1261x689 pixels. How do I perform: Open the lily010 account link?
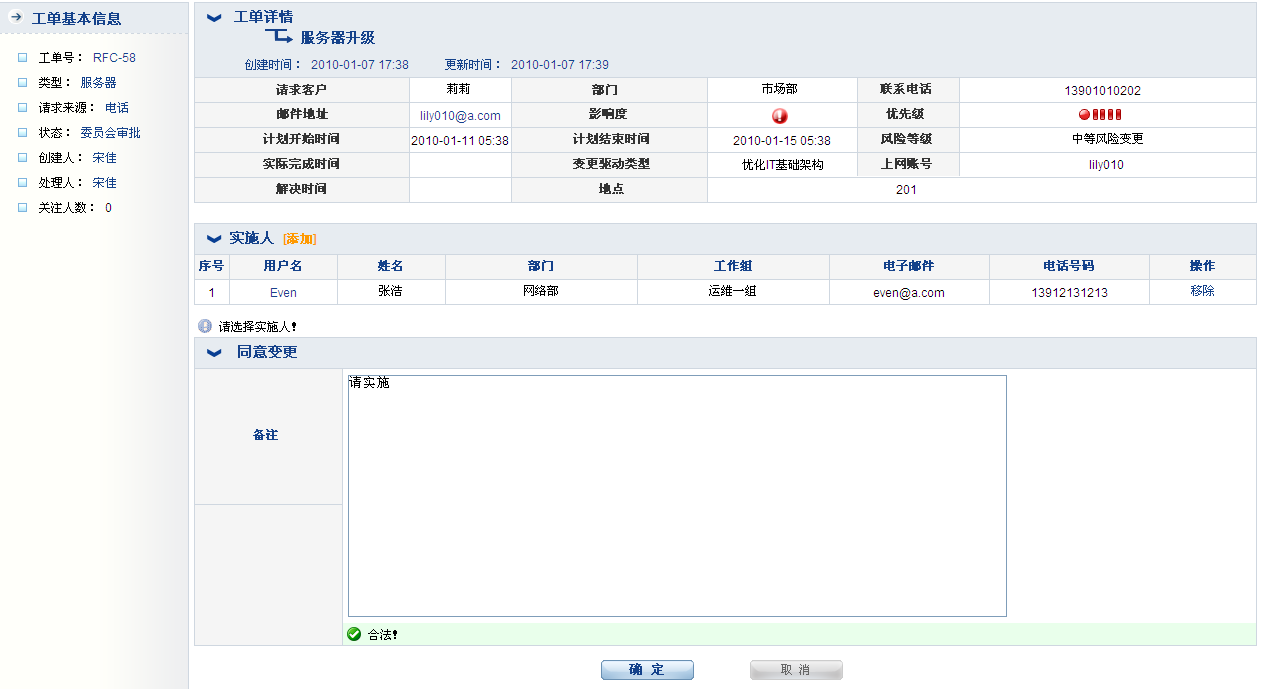coord(1106,165)
